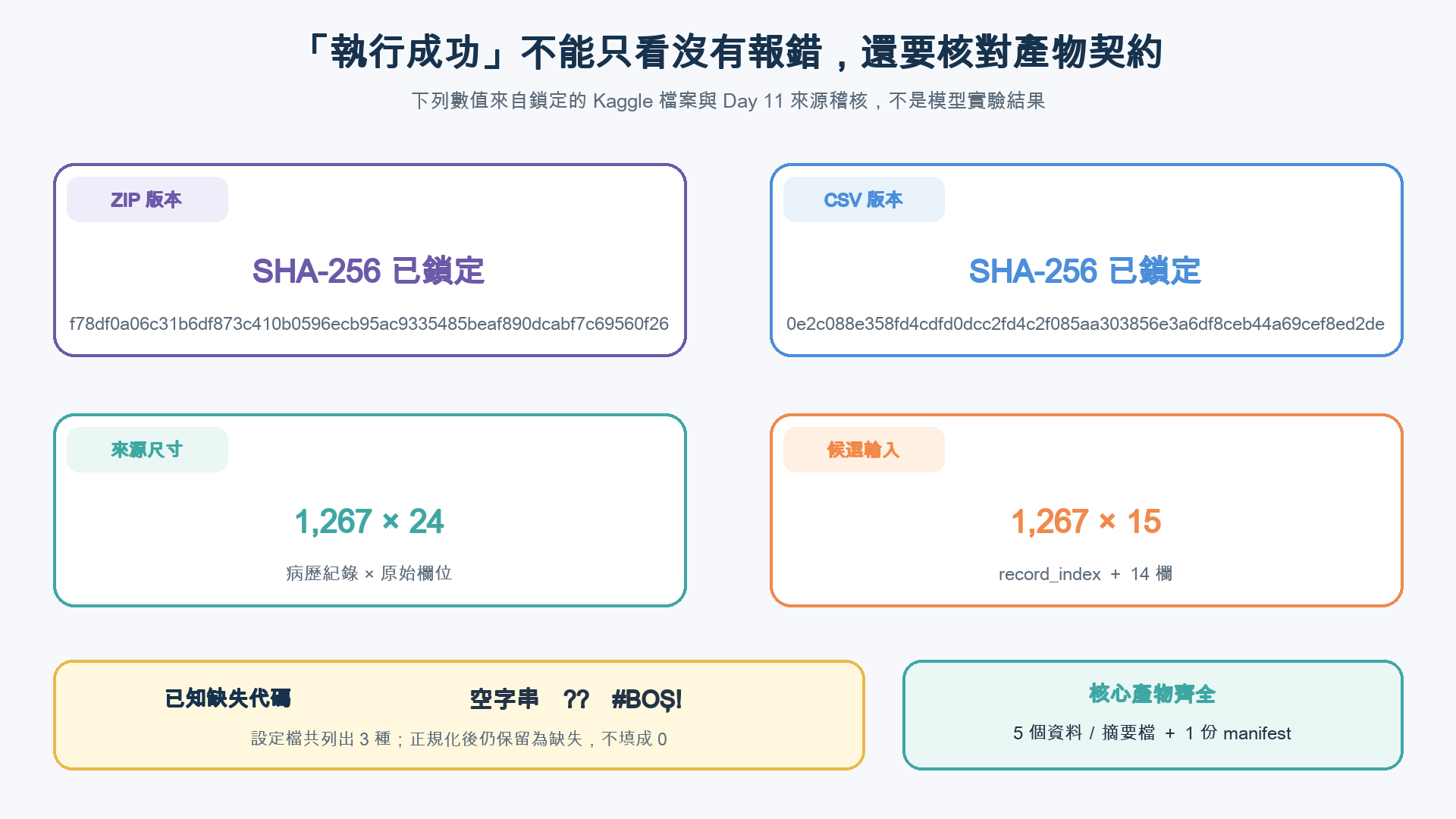Click the subtitle mentioning Kaggle 檔案與 Day 11
Image resolution: width=1456 pixels, height=819 pixels.
point(728,101)
